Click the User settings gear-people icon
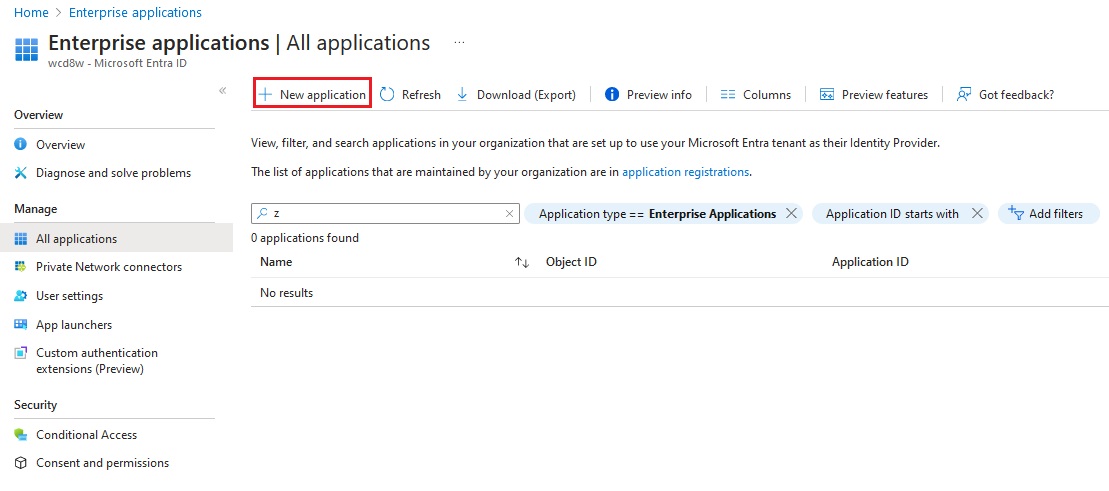The width and height of the screenshot is (1109, 491). pyautogui.click(x=21, y=296)
